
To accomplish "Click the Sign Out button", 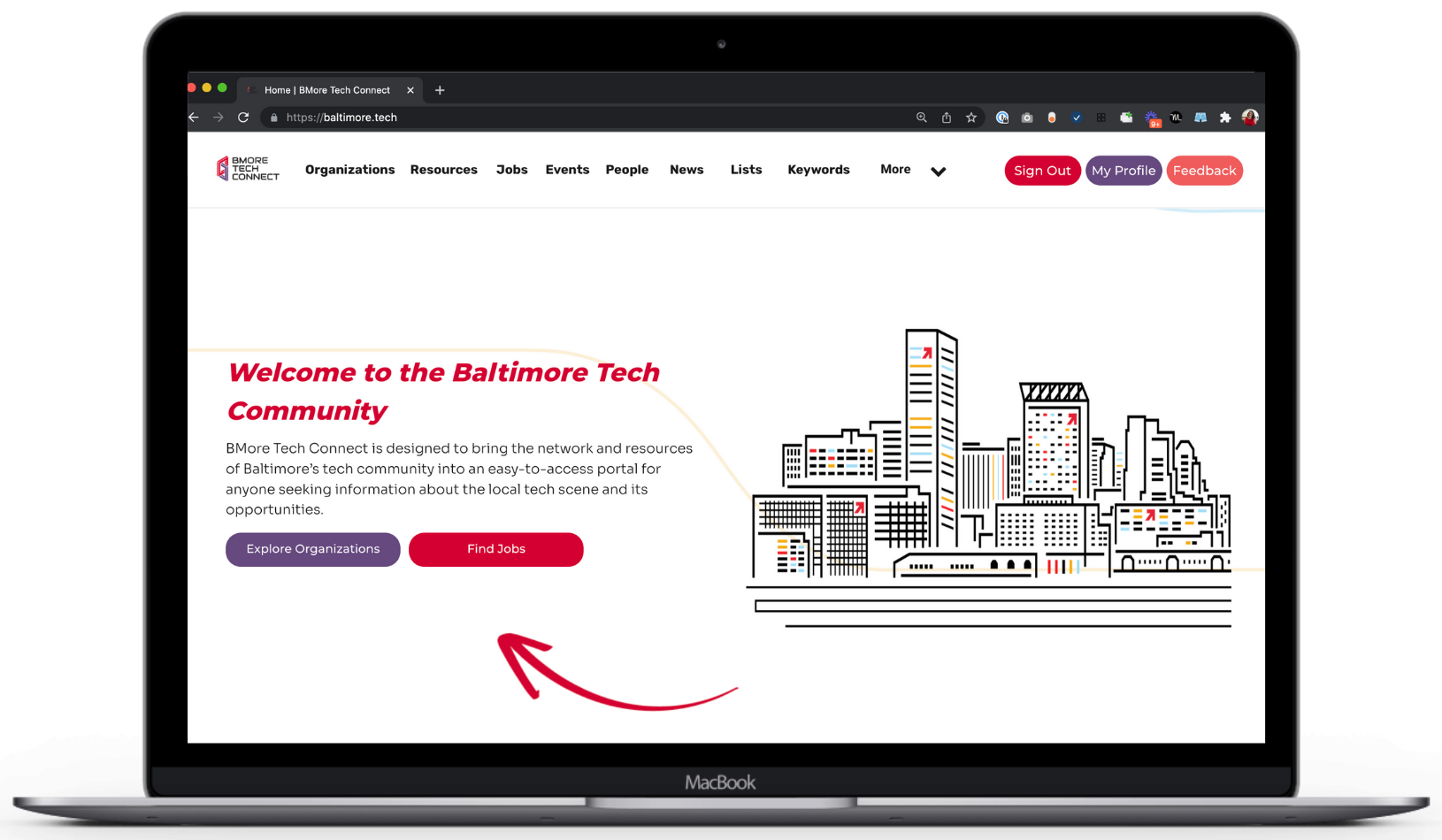I will (1042, 171).
